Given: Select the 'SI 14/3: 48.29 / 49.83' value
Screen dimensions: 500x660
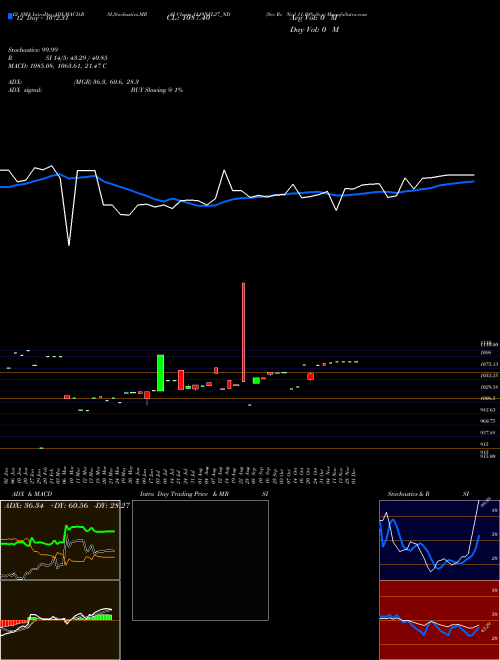Looking at the screenshot, I should click(x=77, y=58).
